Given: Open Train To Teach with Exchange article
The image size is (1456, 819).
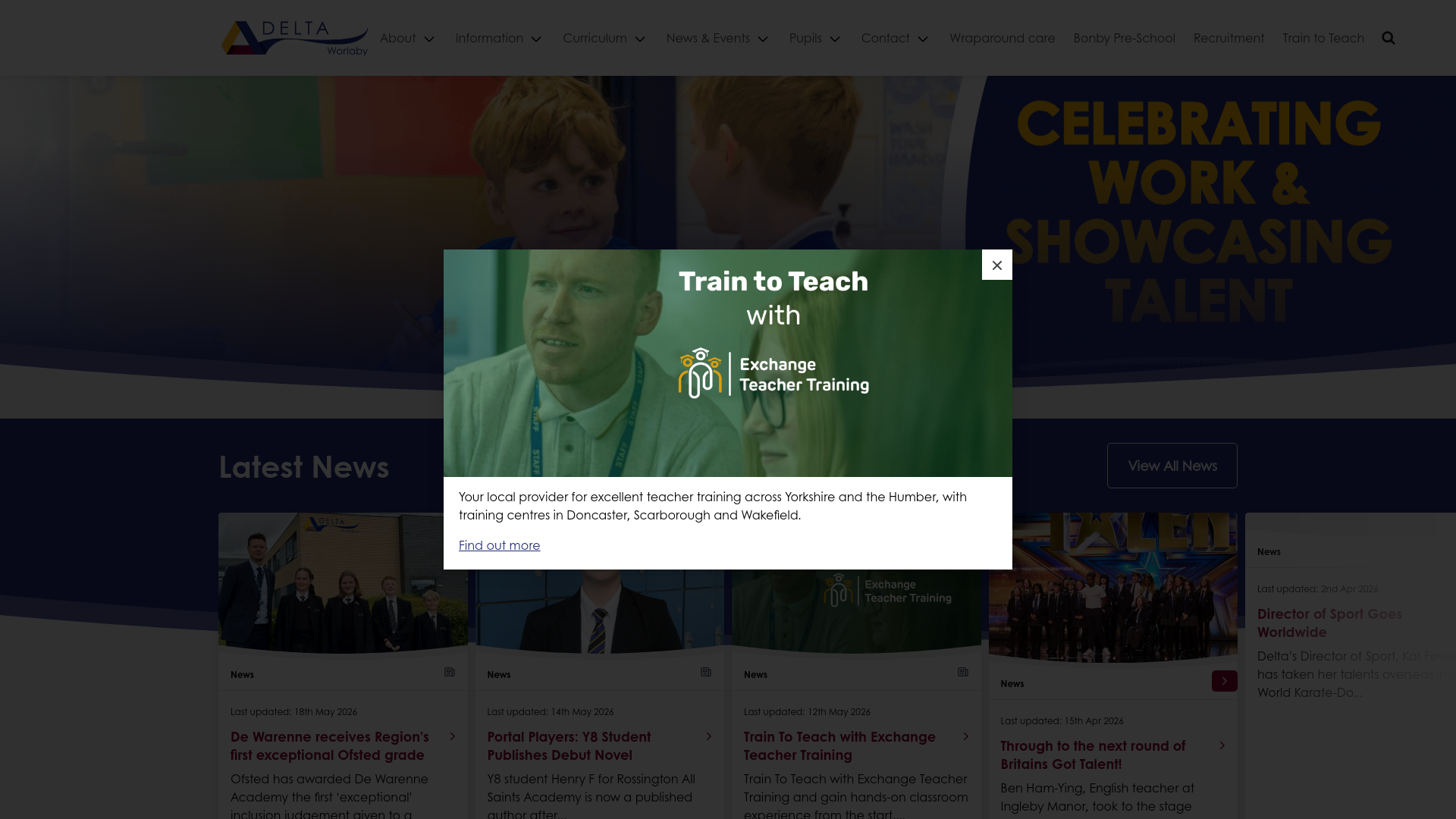Looking at the screenshot, I should pyautogui.click(x=839, y=745).
